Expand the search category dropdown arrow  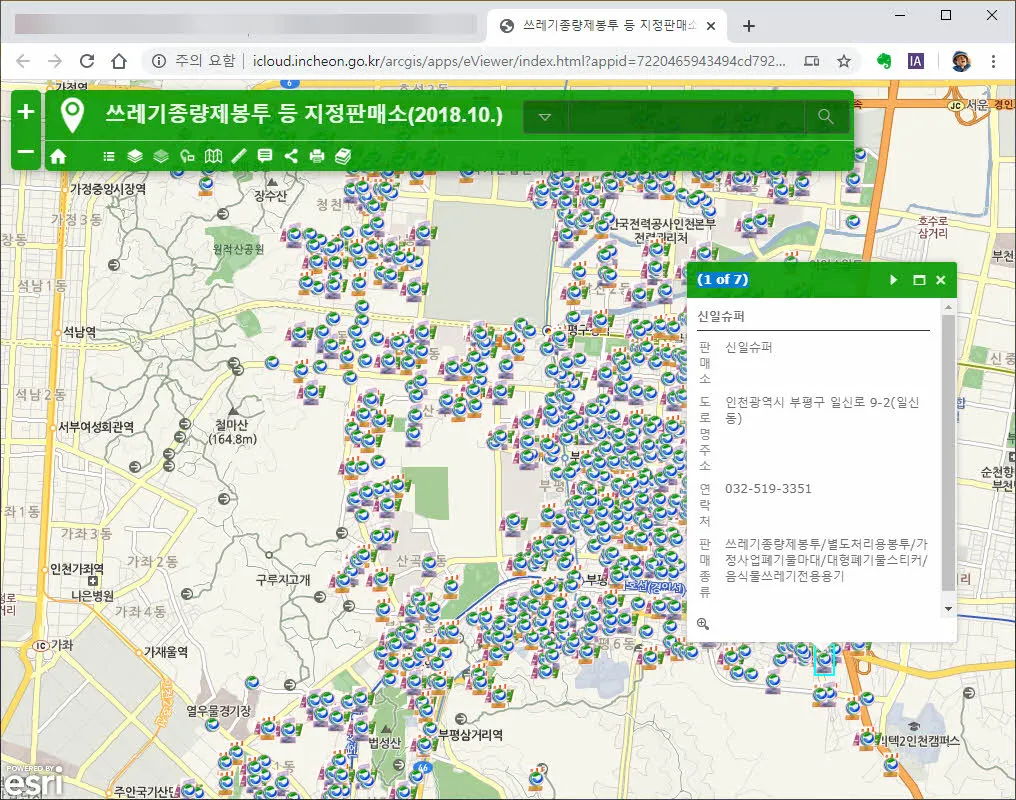tap(545, 117)
